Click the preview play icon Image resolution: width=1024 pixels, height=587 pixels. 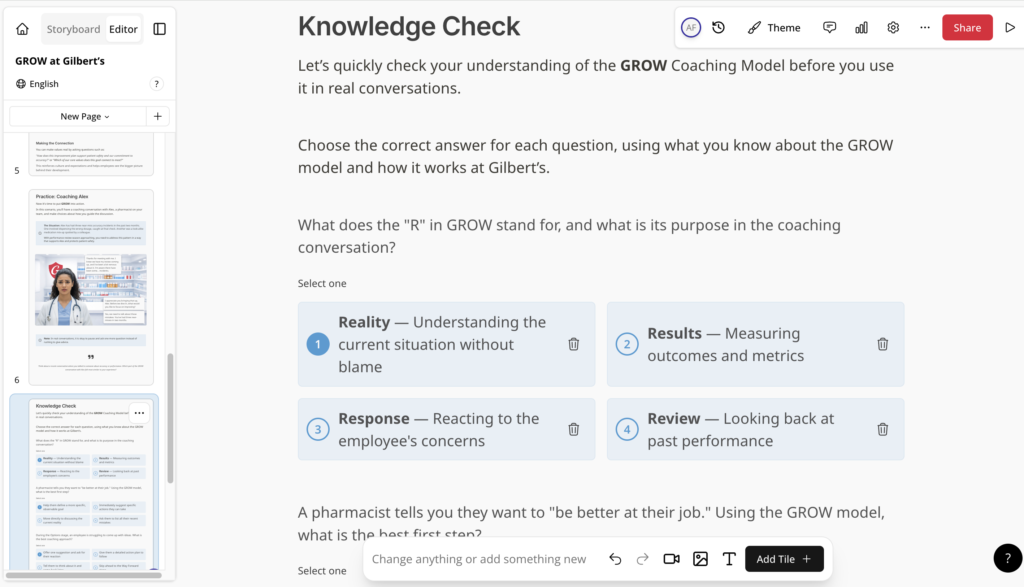[x=1010, y=28]
